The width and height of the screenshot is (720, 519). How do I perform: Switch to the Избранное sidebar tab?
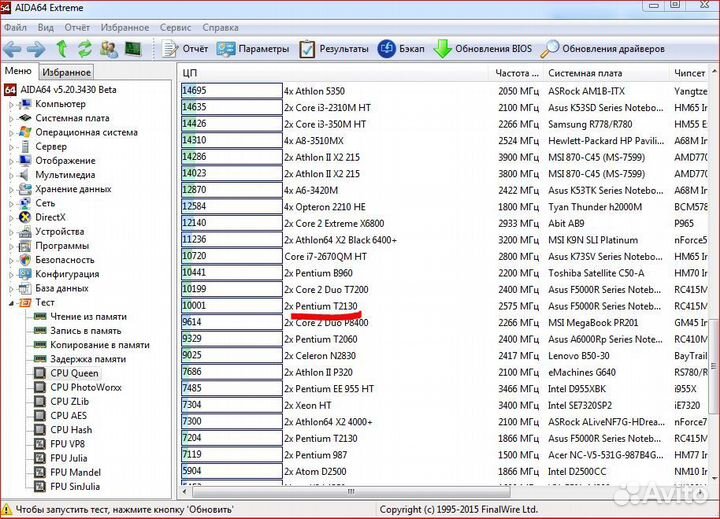click(x=67, y=72)
